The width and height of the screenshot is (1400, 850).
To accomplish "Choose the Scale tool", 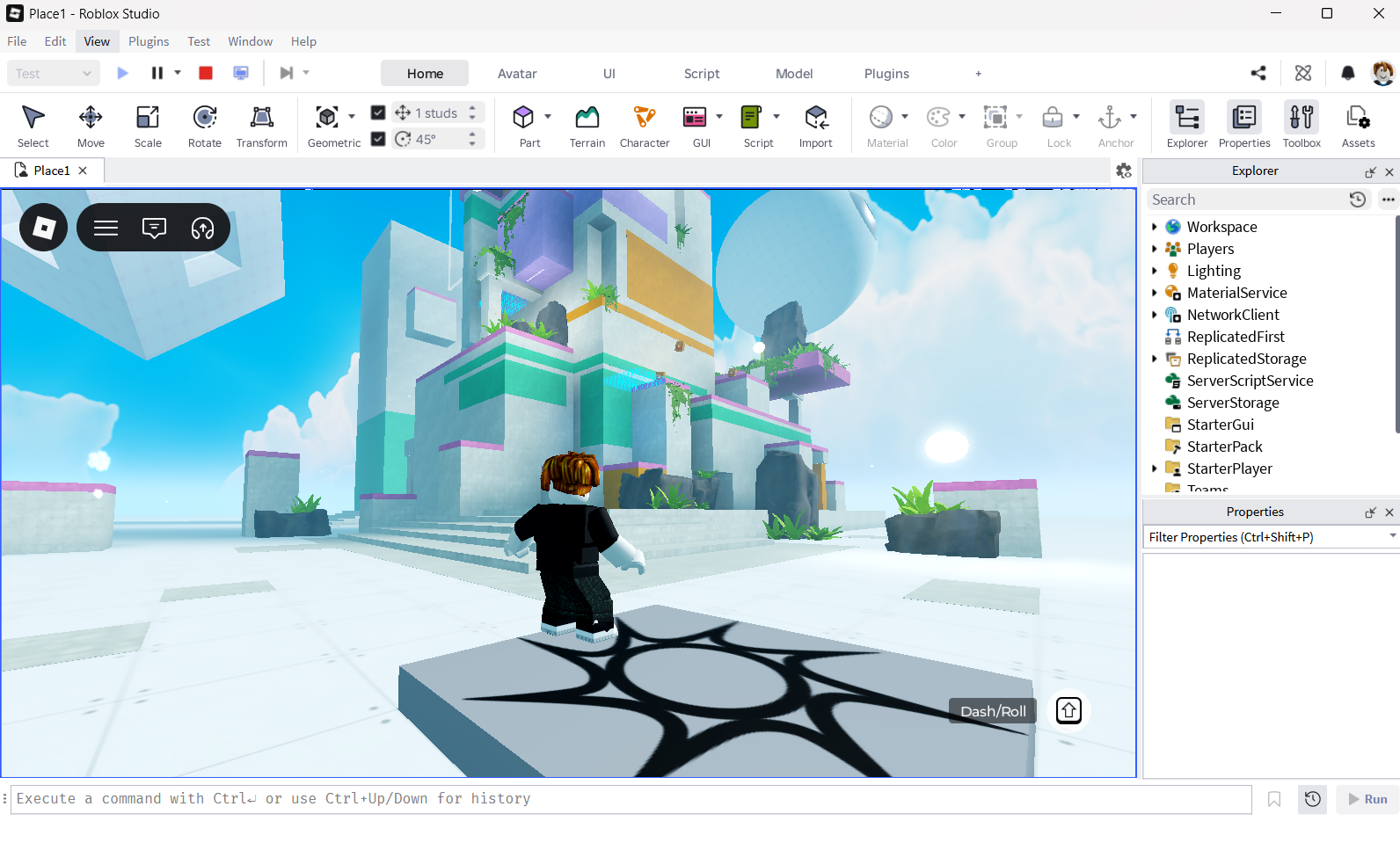I will click(x=148, y=126).
